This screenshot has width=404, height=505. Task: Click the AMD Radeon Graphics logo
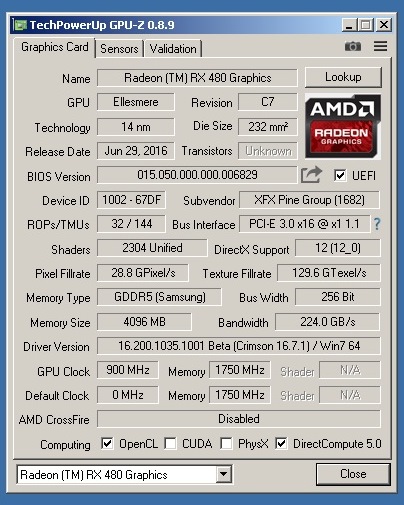(343, 126)
